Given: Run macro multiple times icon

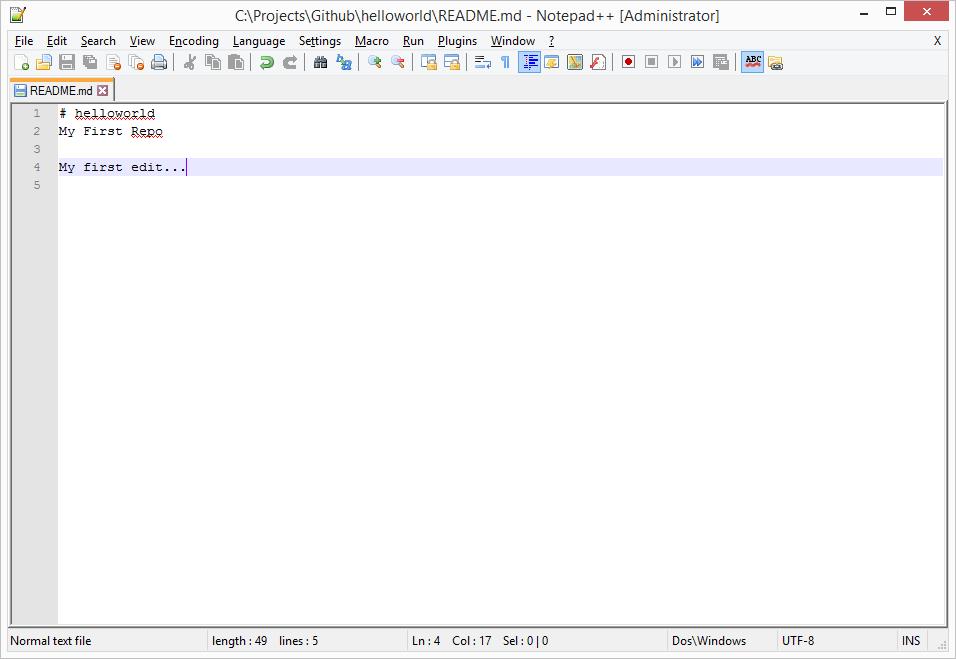Looking at the screenshot, I should click(697, 62).
